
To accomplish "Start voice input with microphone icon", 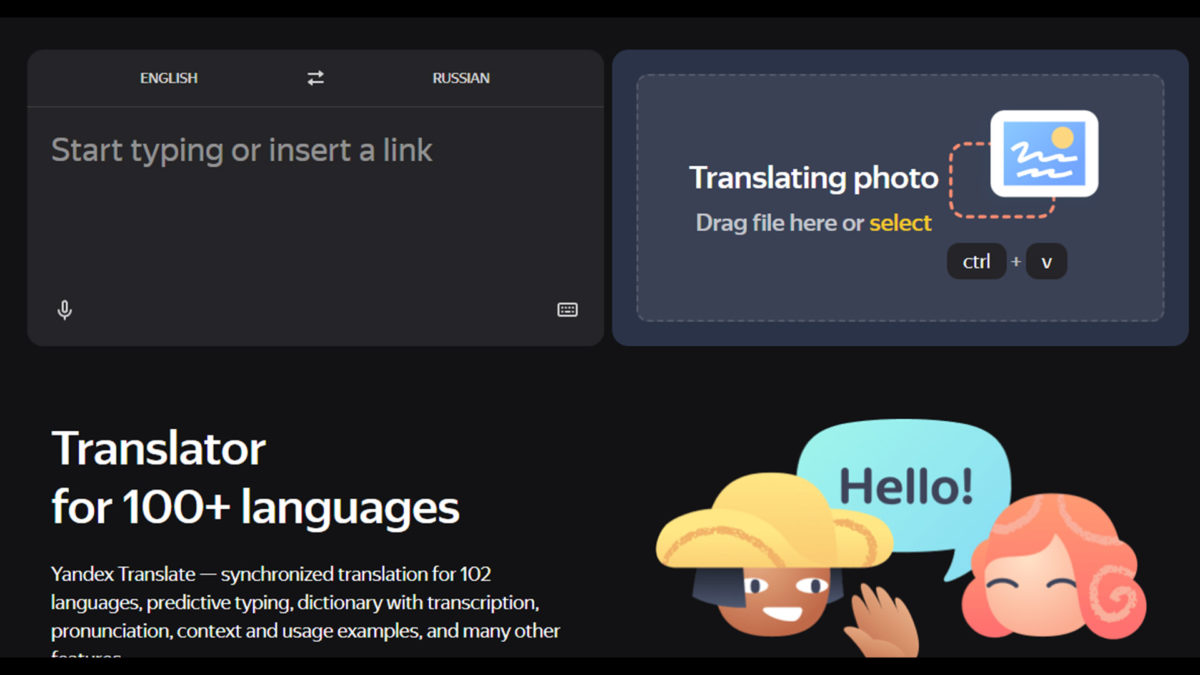I will coord(65,310).
